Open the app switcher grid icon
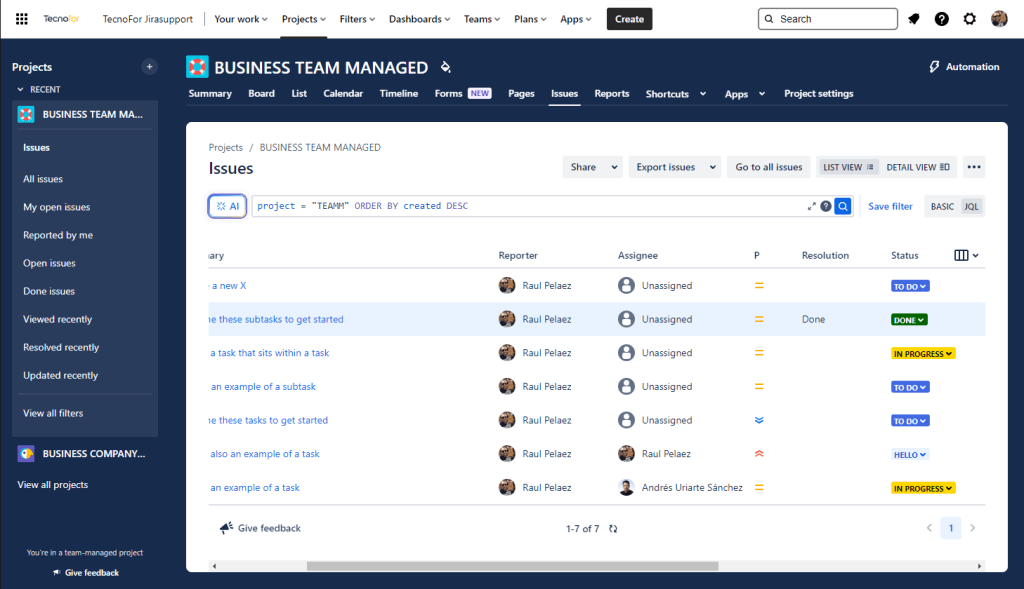This screenshot has width=1024, height=589. (x=22, y=19)
